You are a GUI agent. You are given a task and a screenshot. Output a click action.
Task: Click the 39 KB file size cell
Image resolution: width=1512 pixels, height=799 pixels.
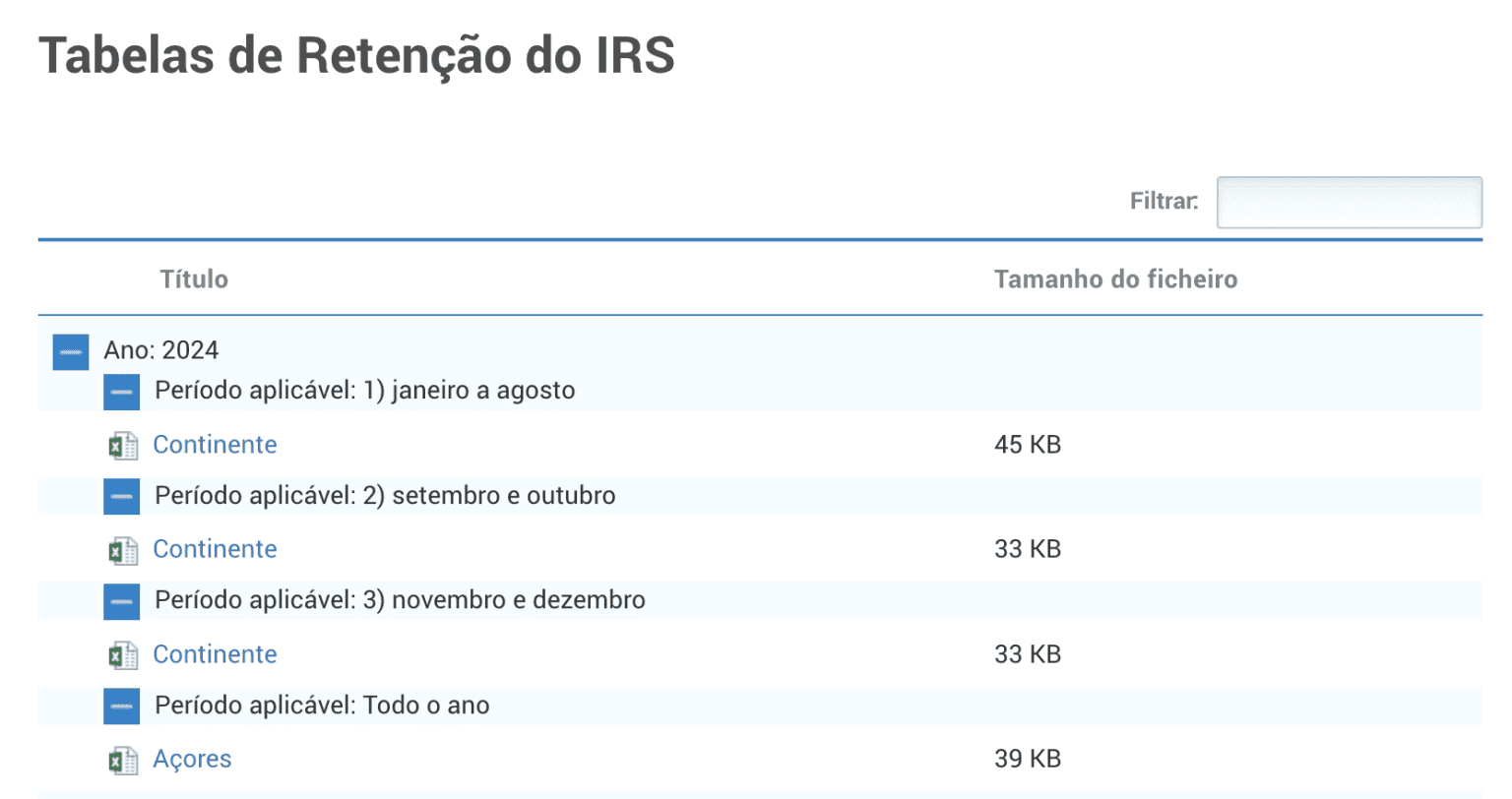pyautogui.click(x=1028, y=759)
